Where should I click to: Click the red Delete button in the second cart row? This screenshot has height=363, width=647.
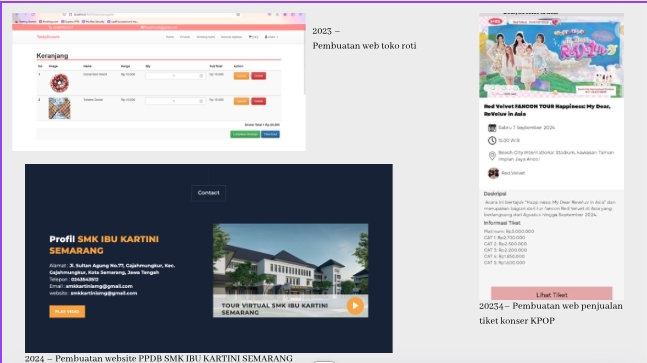pos(258,101)
